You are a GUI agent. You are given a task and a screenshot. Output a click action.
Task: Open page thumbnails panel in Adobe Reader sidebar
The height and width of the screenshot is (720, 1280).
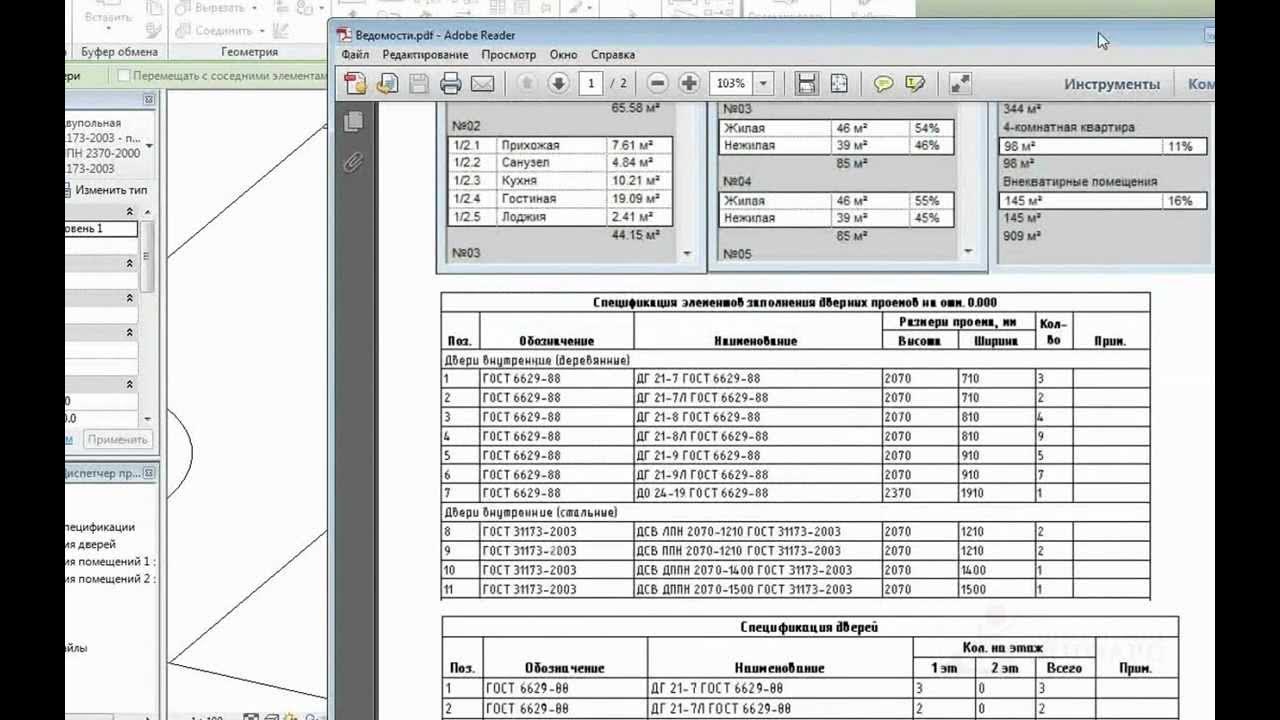coord(353,122)
